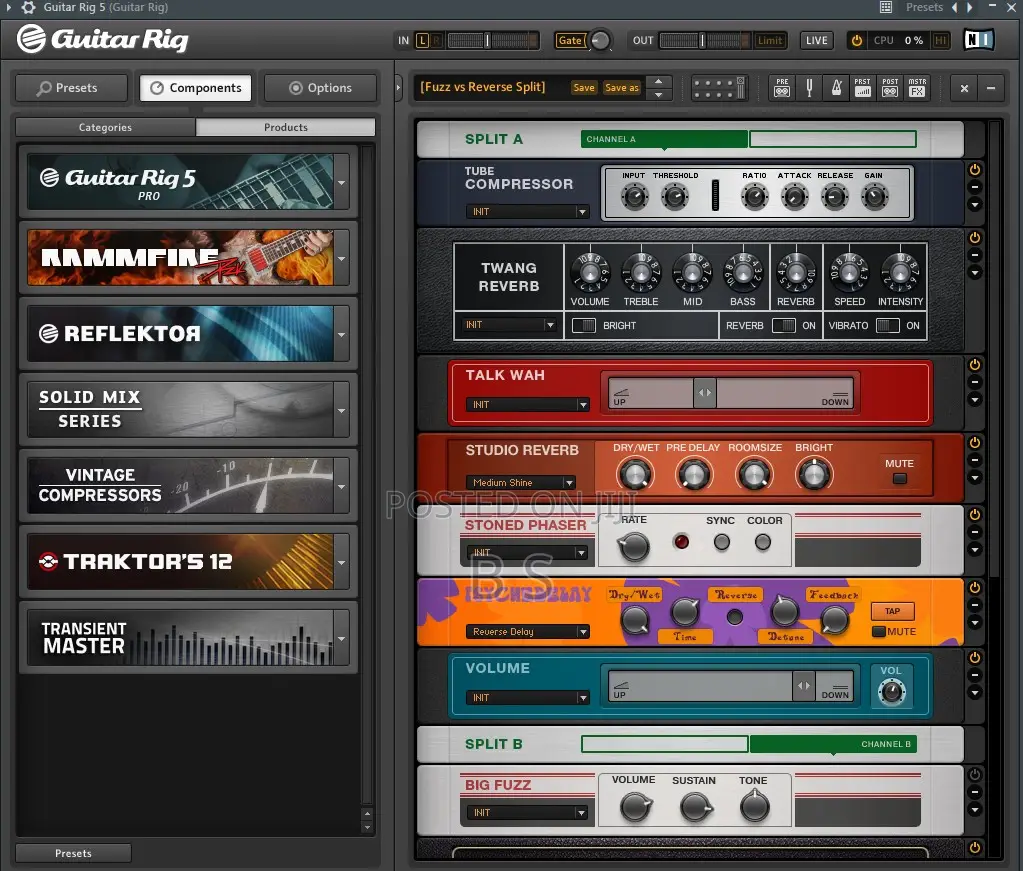Power off the Stoned Phaser module
1023x871 pixels.
click(975, 514)
